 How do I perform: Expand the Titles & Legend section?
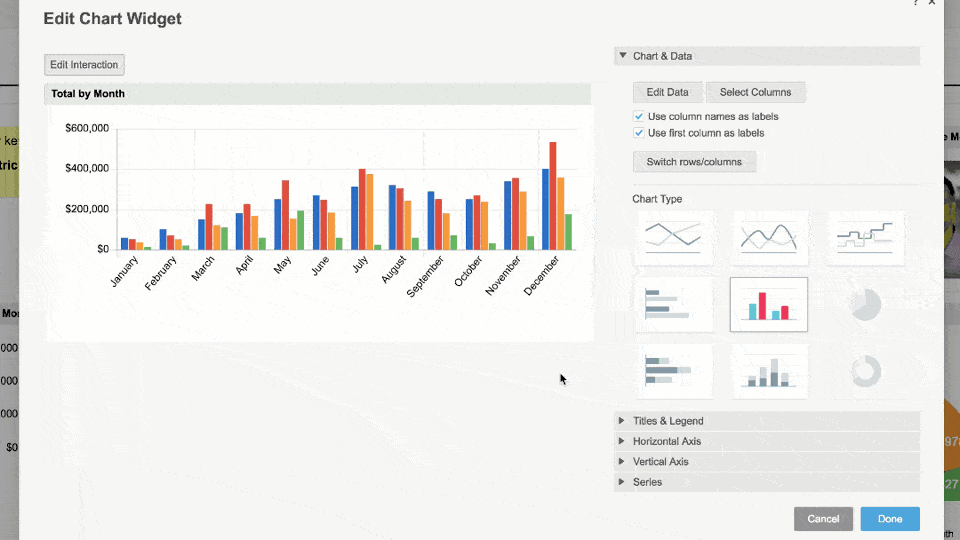tap(668, 421)
